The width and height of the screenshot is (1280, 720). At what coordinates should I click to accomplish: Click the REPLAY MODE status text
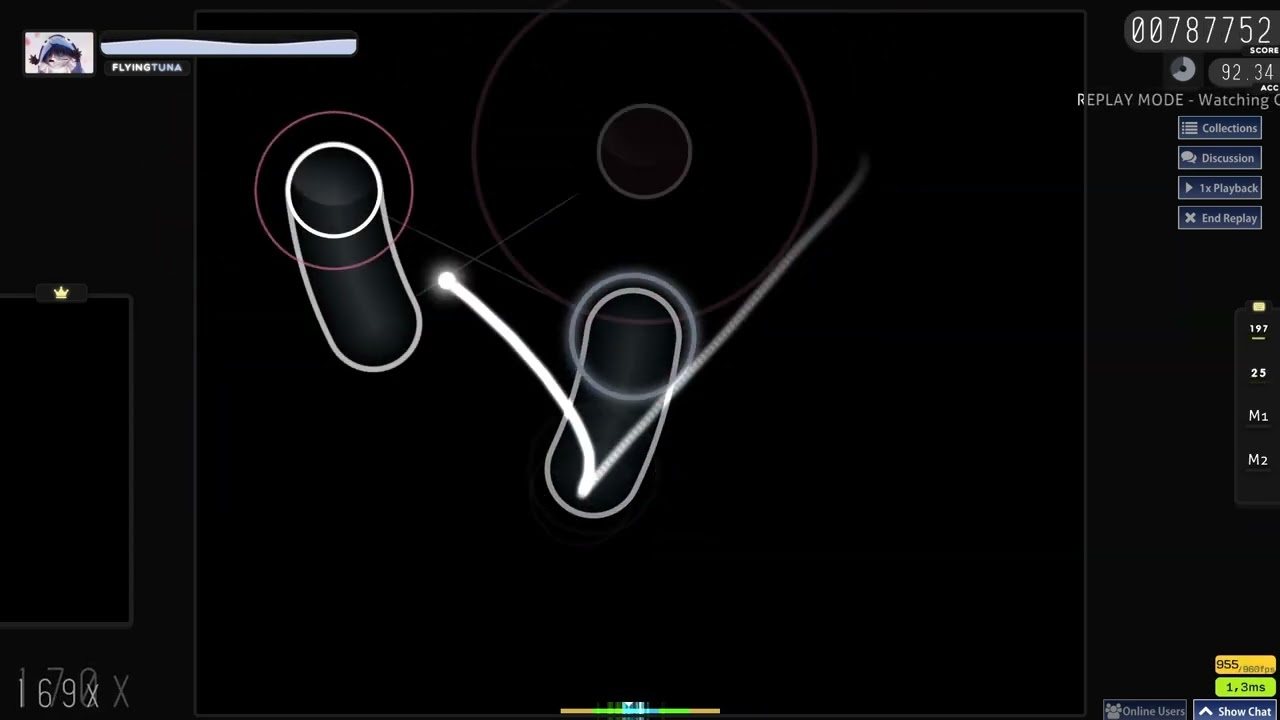click(x=1178, y=100)
